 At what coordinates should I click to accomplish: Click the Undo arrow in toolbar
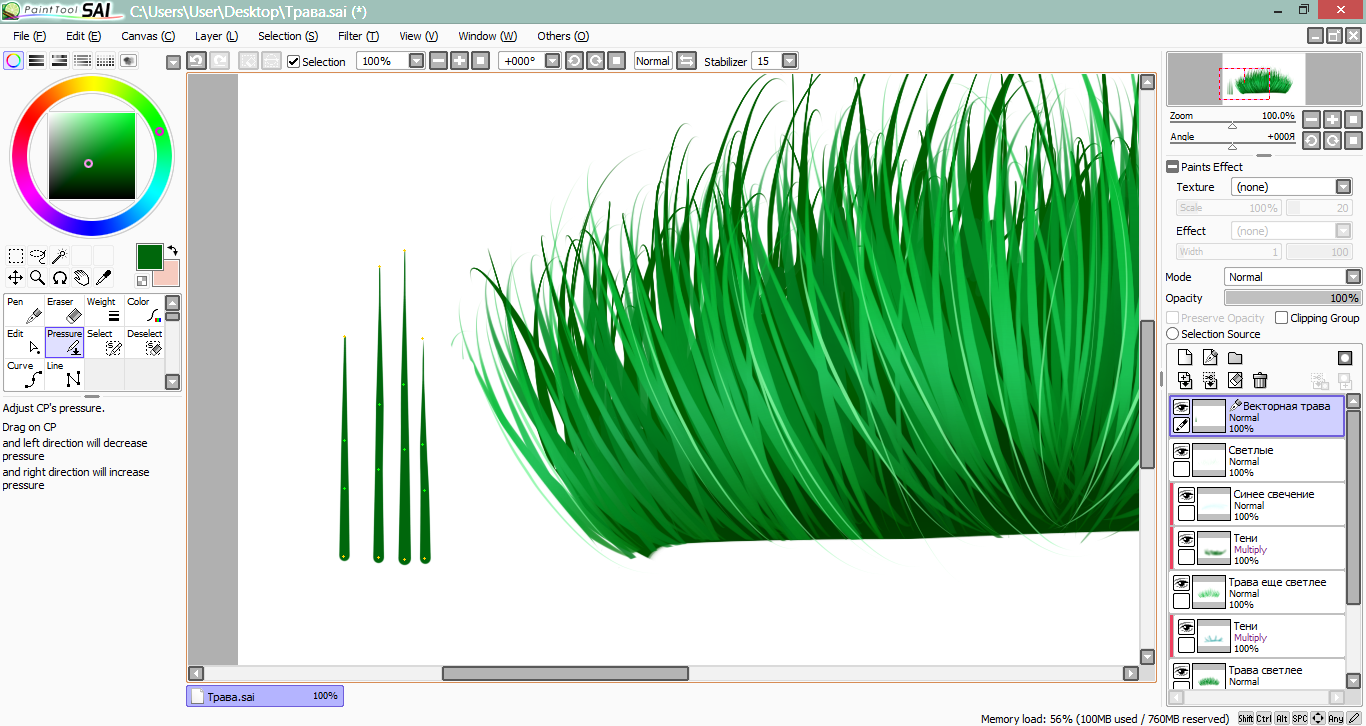[x=196, y=61]
